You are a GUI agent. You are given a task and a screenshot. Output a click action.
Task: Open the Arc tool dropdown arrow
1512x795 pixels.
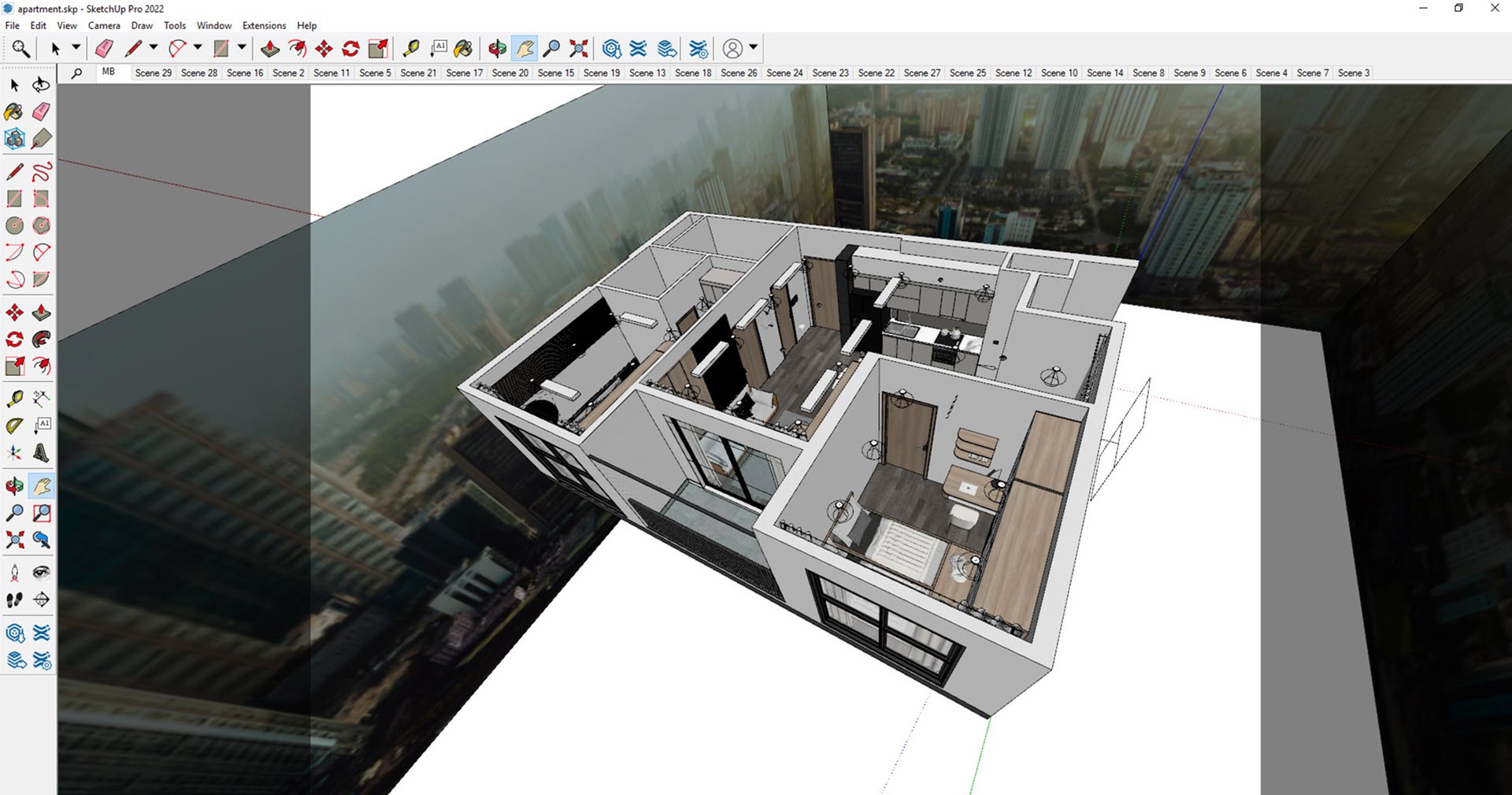tap(198, 48)
